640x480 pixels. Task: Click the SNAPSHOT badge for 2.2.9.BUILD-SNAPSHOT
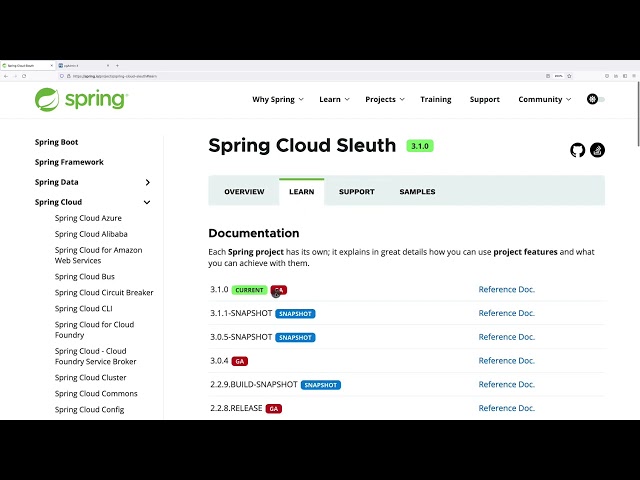tap(320, 385)
